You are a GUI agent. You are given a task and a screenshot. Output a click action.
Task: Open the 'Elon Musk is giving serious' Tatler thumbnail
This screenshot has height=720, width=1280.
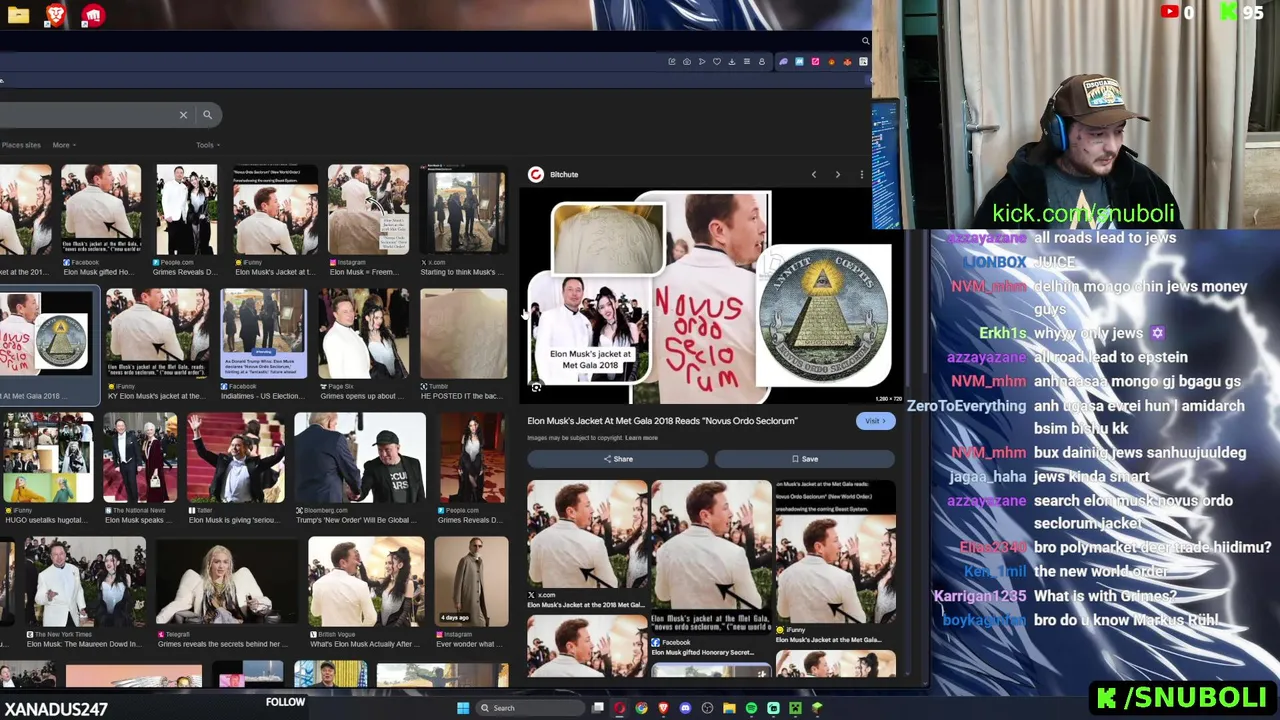(235, 459)
